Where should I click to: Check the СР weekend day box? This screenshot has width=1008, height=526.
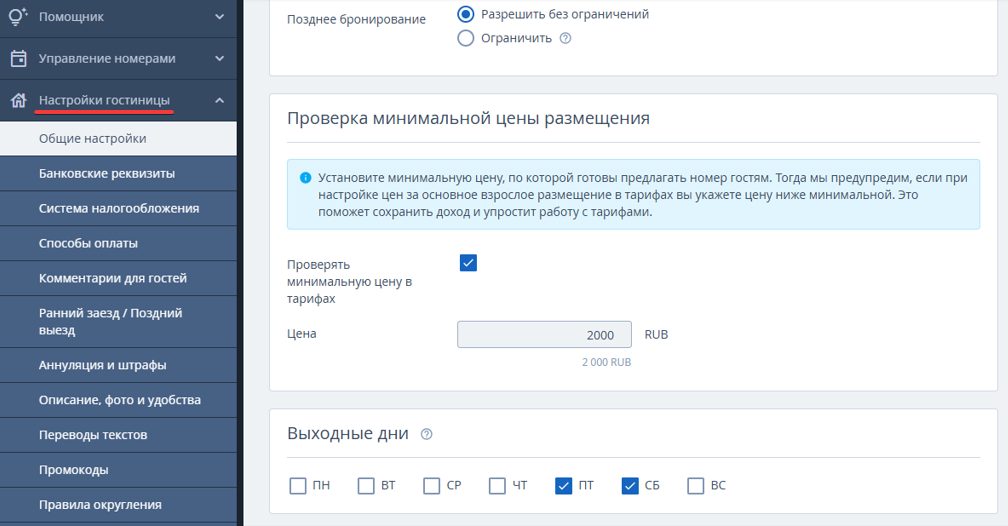click(x=431, y=485)
